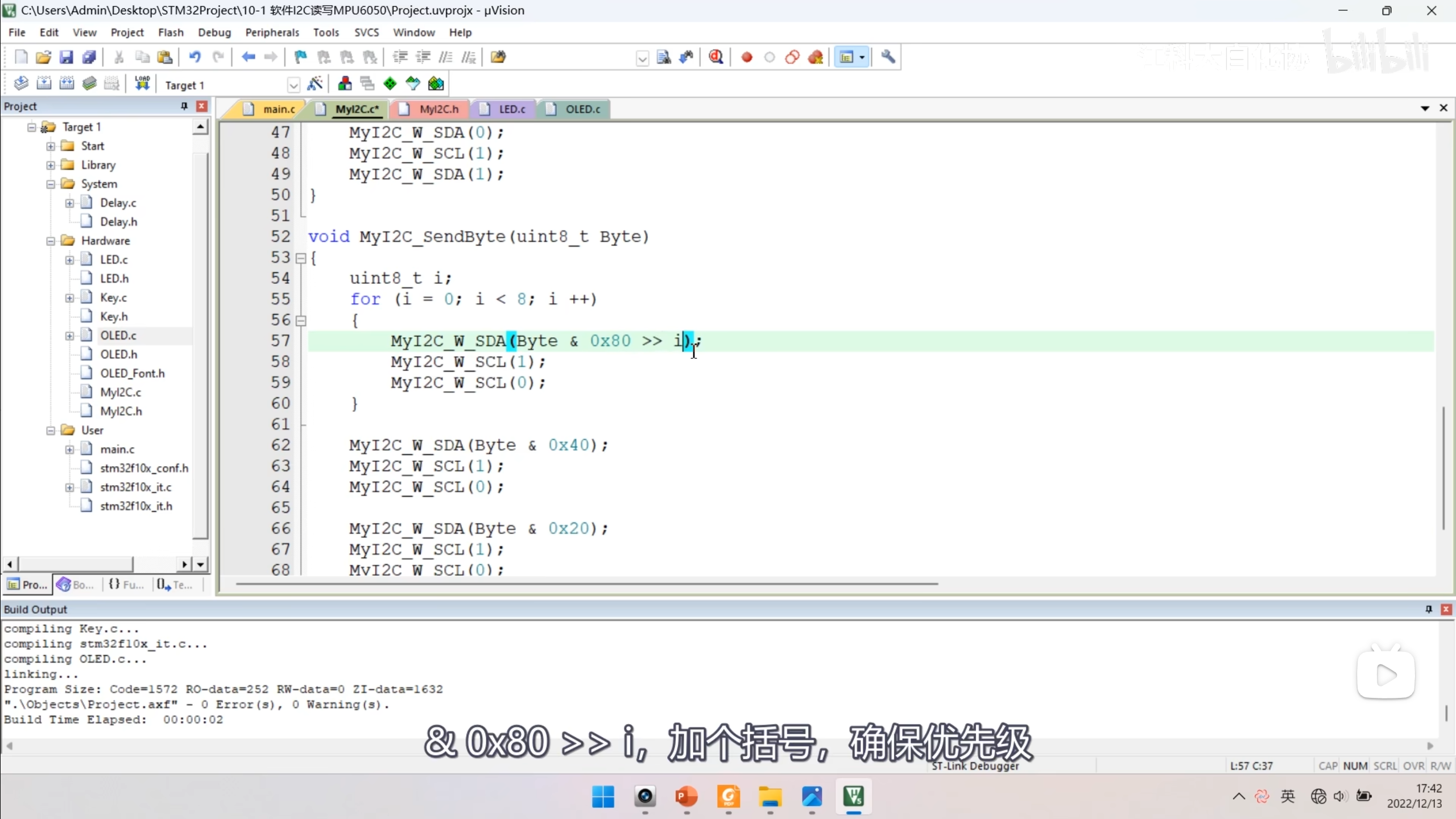
Task: Click the Save All files icon
Action: (x=89, y=57)
